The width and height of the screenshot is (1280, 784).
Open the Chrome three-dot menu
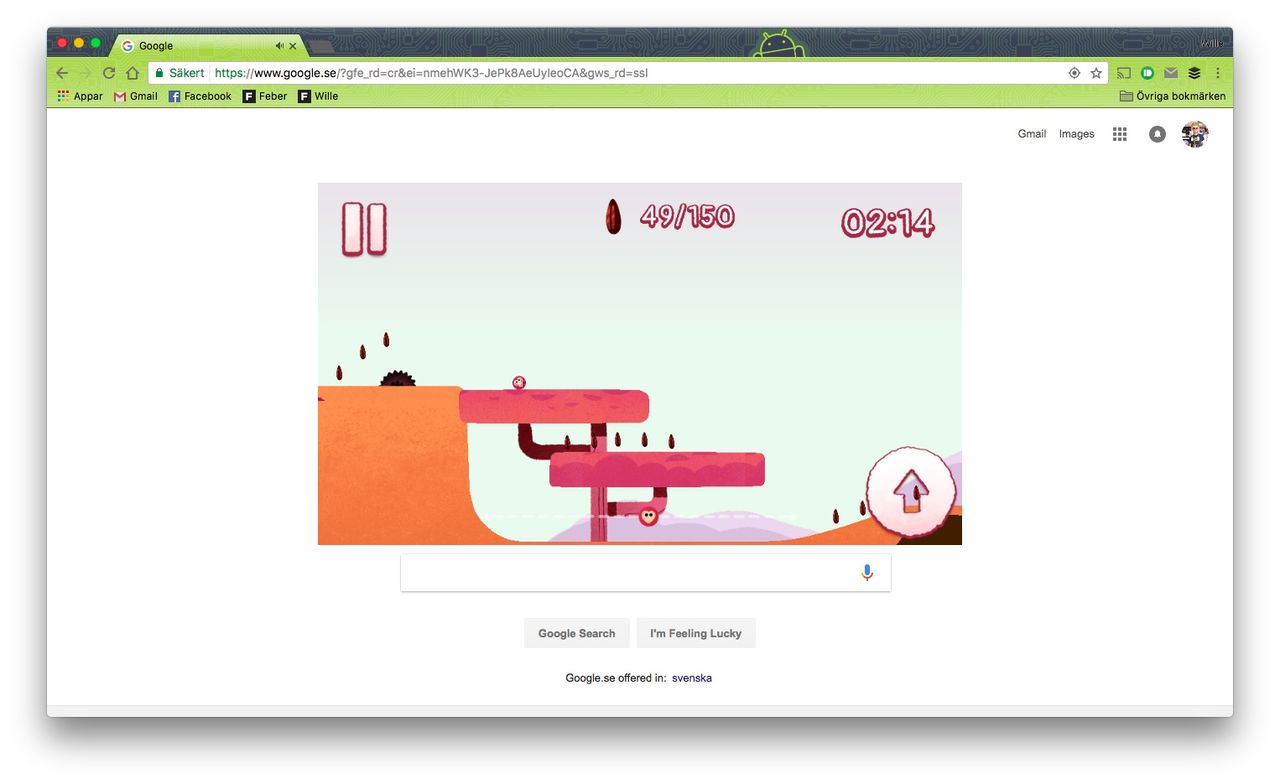coord(1218,73)
